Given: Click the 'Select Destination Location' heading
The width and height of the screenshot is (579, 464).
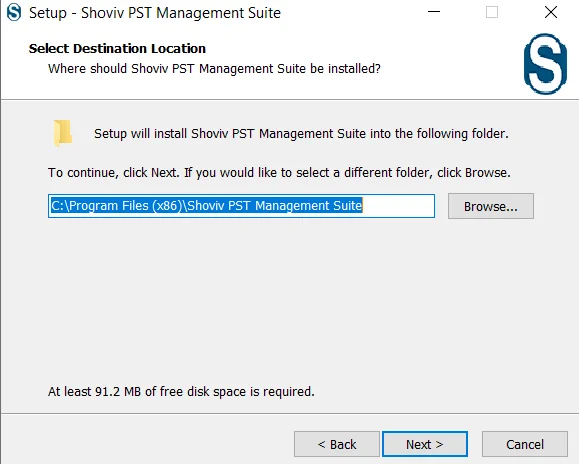Looking at the screenshot, I should tap(117, 48).
